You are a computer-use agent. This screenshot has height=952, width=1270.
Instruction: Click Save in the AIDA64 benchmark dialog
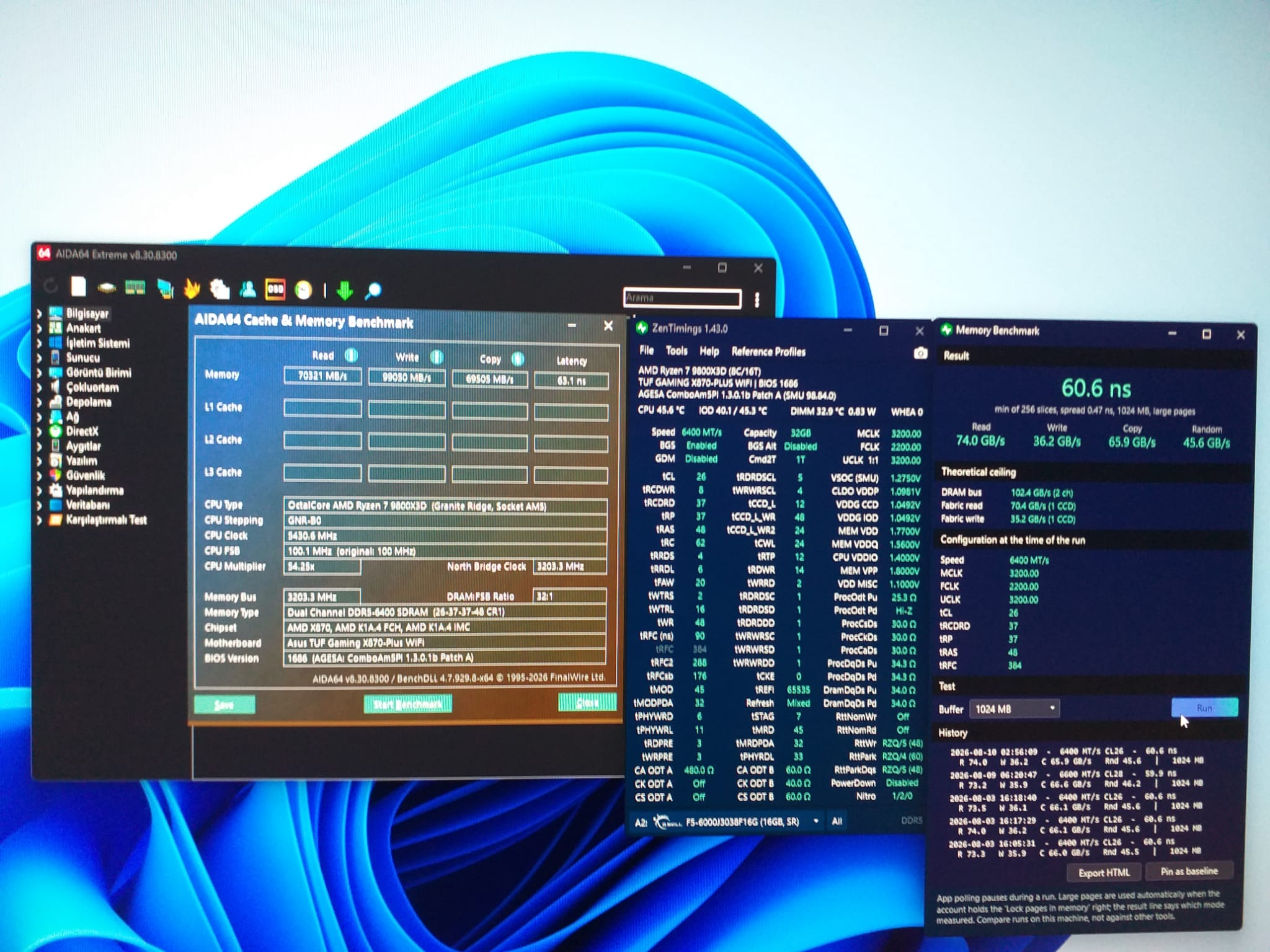pyautogui.click(x=224, y=705)
